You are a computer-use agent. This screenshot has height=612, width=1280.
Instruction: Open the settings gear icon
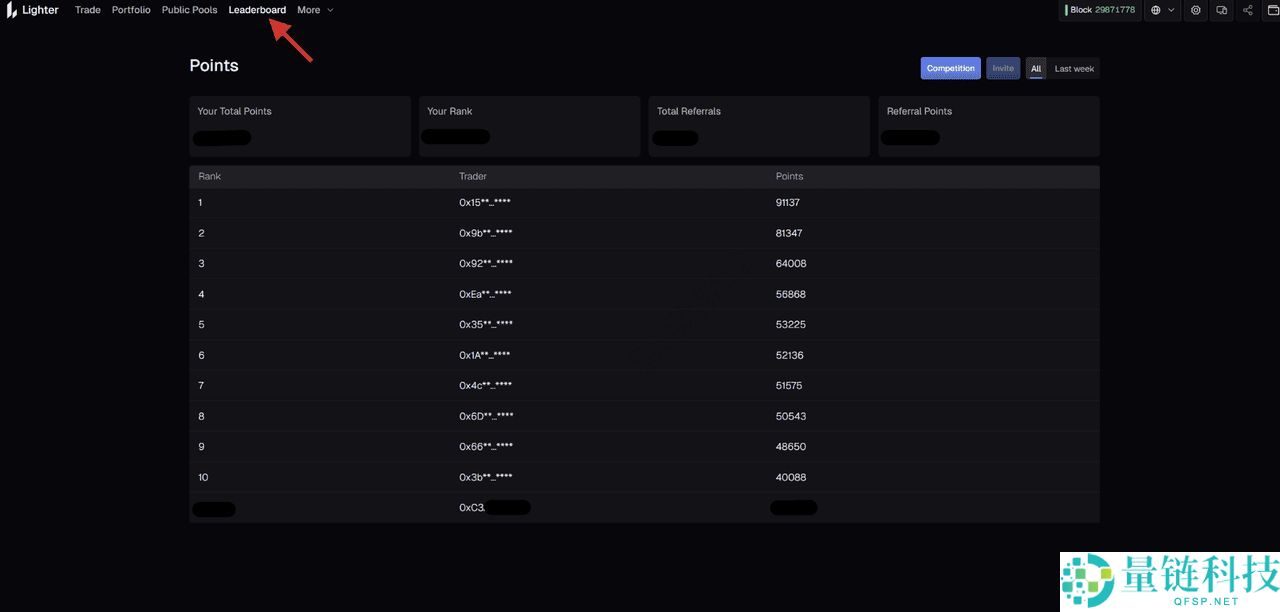(1196, 10)
